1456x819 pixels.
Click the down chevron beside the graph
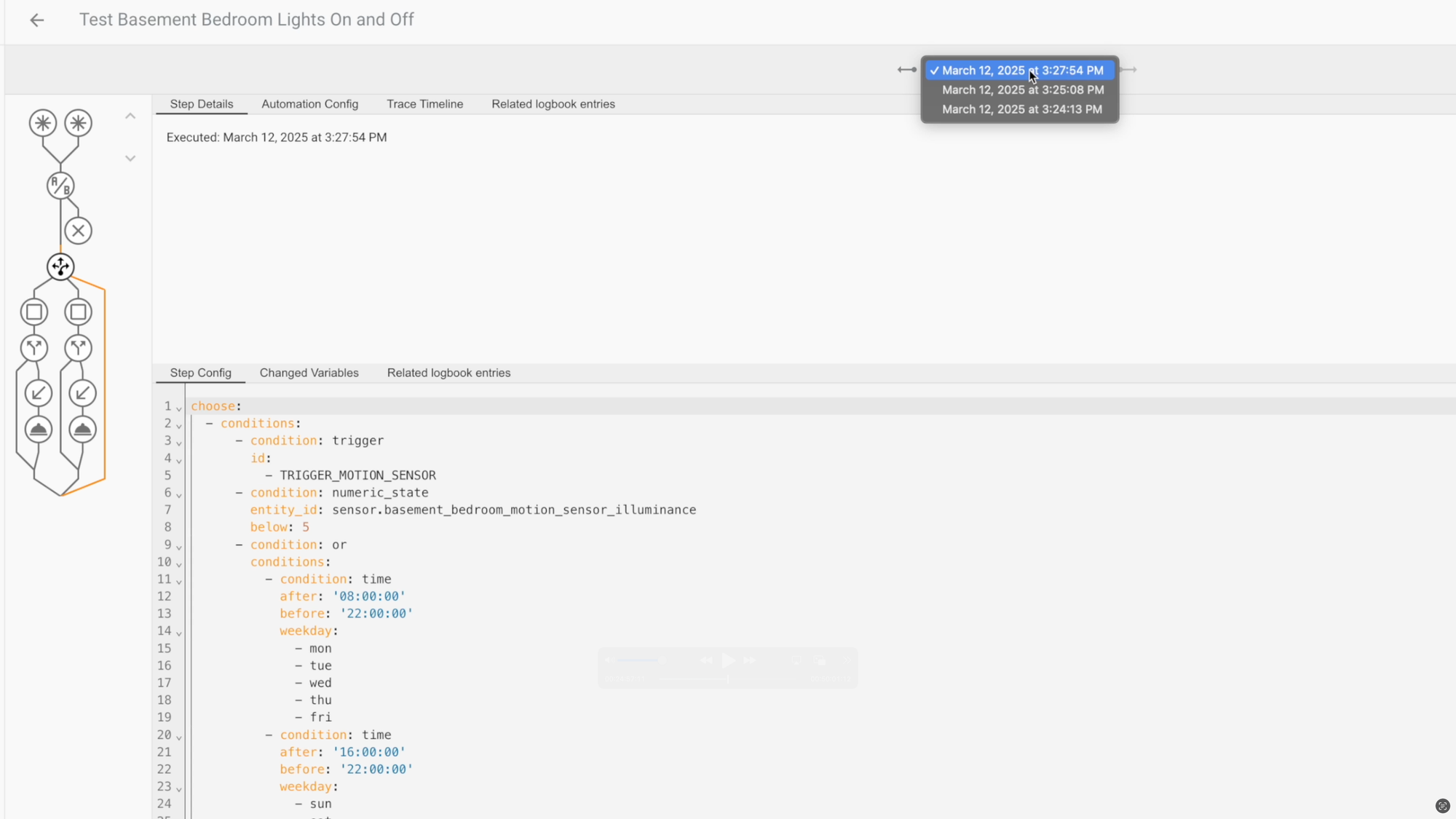[130, 158]
